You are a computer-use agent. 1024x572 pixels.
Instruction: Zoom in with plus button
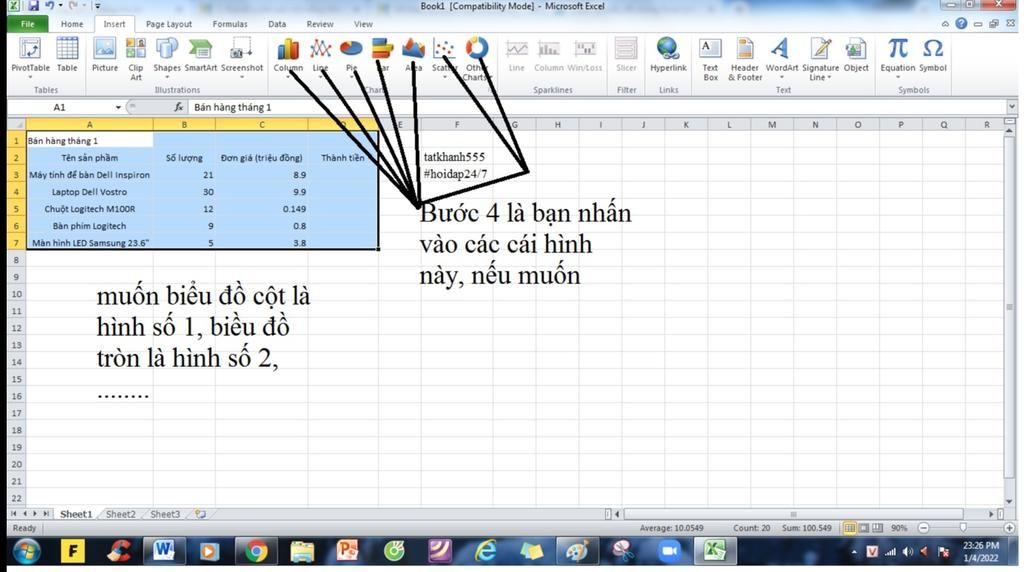click(1010, 528)
